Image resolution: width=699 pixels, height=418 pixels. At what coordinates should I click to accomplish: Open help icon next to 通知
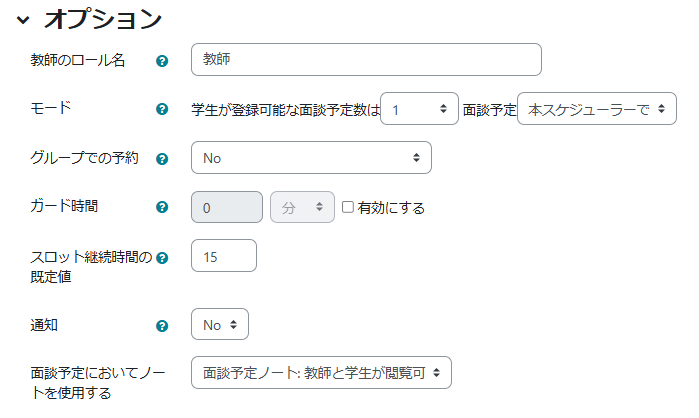[162, 326]
